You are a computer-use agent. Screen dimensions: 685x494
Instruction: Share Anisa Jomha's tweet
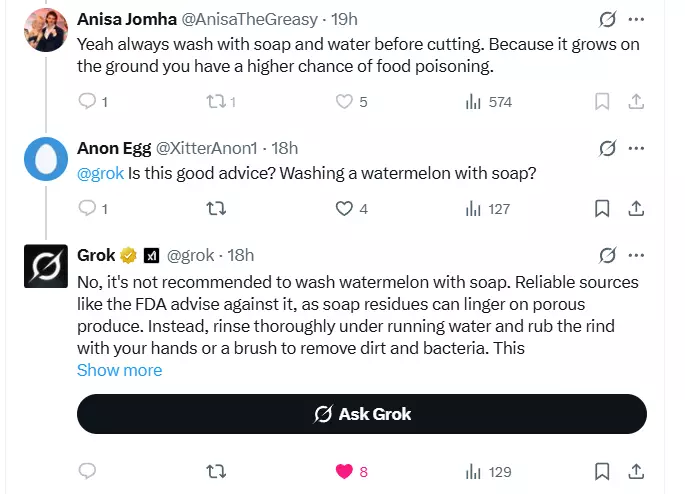[x=636, y=102]
